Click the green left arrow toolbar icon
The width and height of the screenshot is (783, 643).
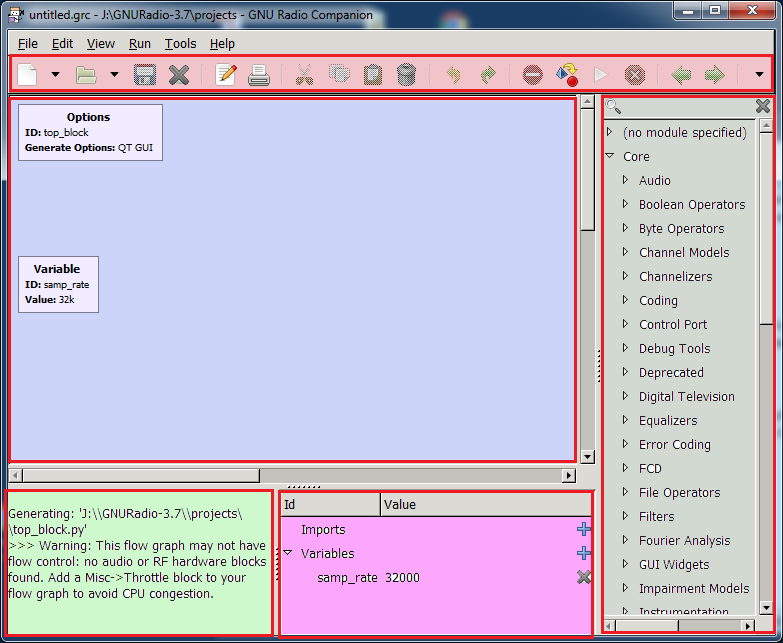pos(681,75)
